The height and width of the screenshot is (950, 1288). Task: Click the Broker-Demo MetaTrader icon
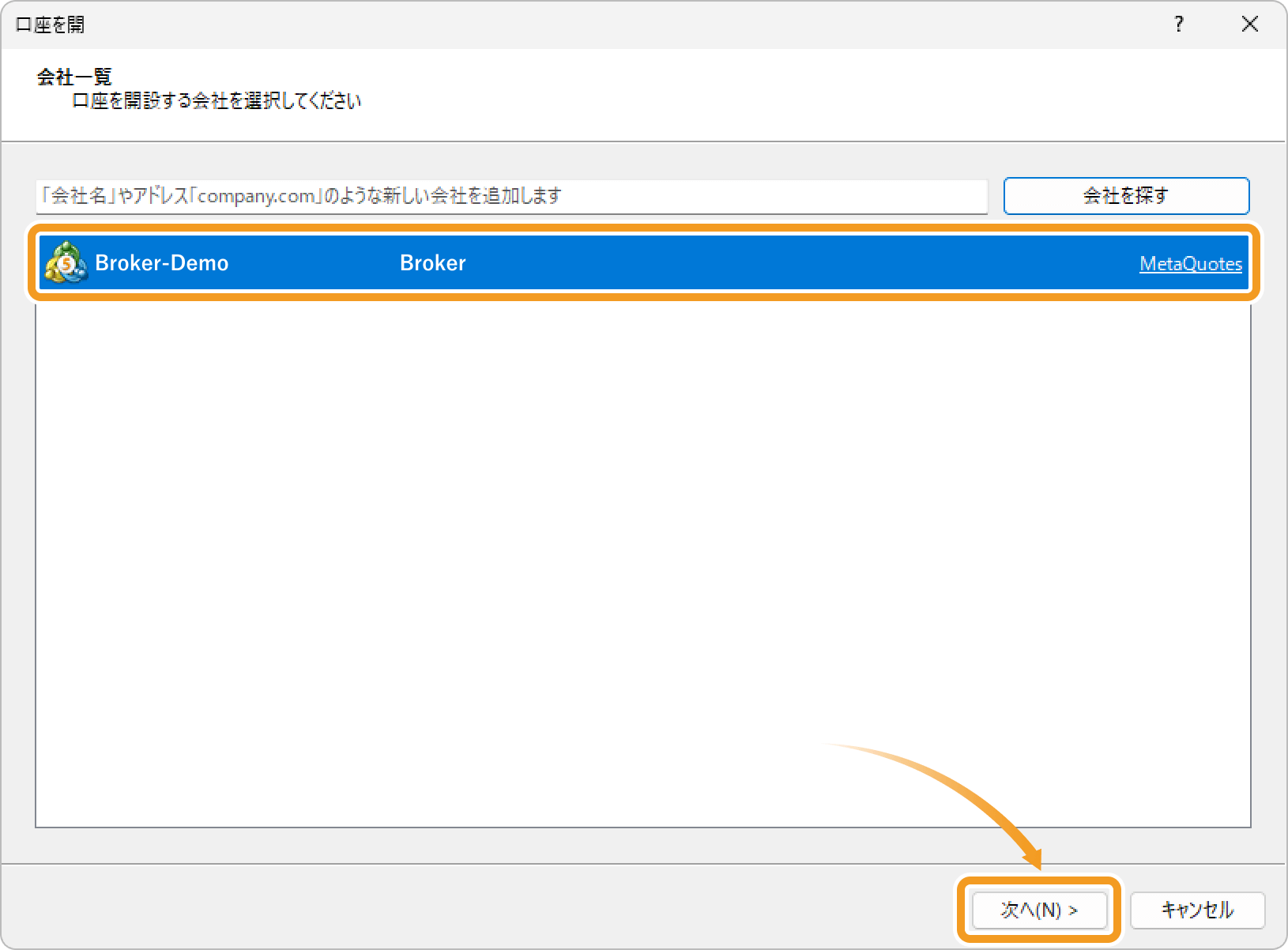[x=66, y=262]
